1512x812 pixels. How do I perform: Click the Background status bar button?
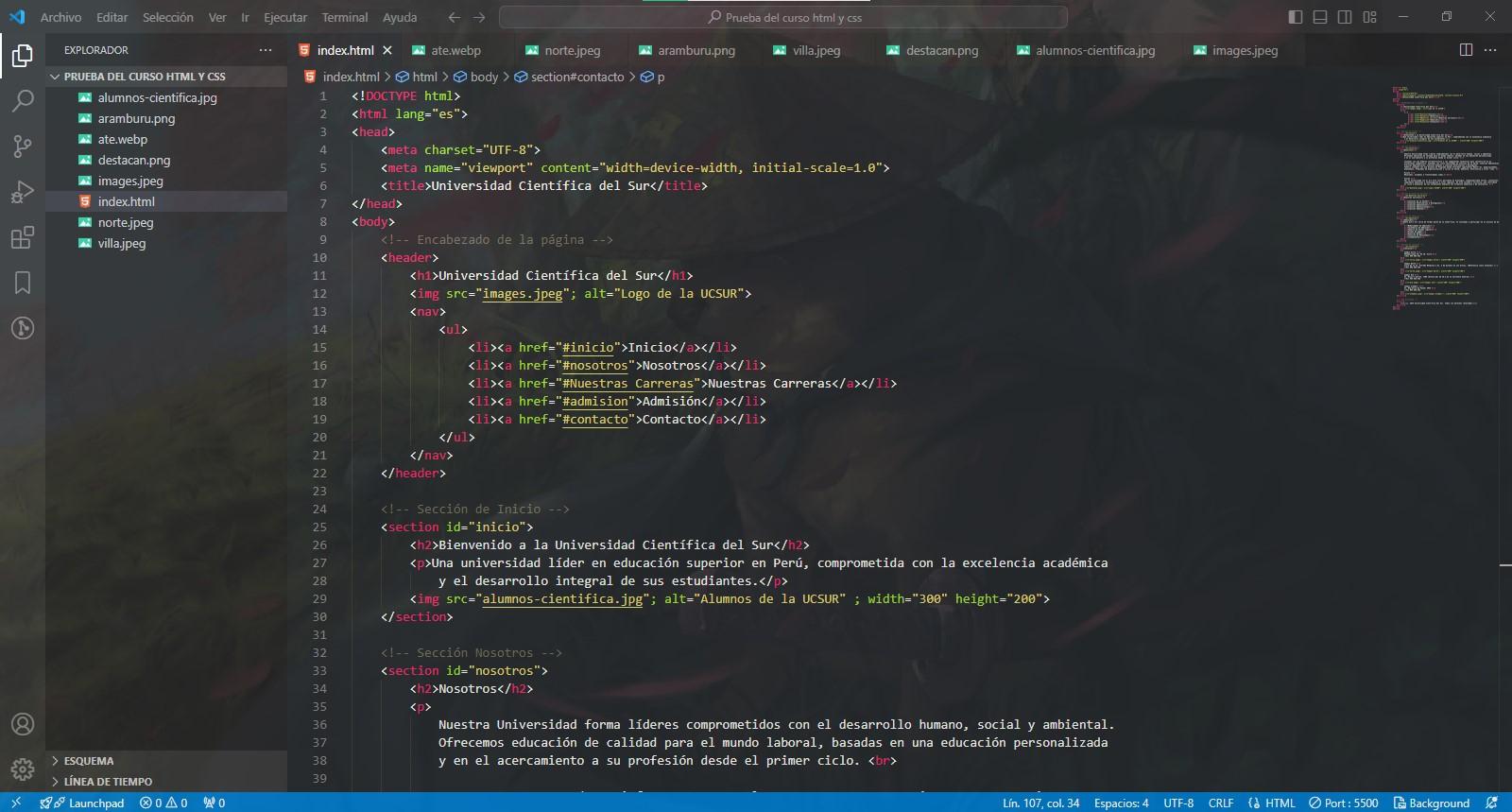pyautogui.click(x=1432, y=803)
